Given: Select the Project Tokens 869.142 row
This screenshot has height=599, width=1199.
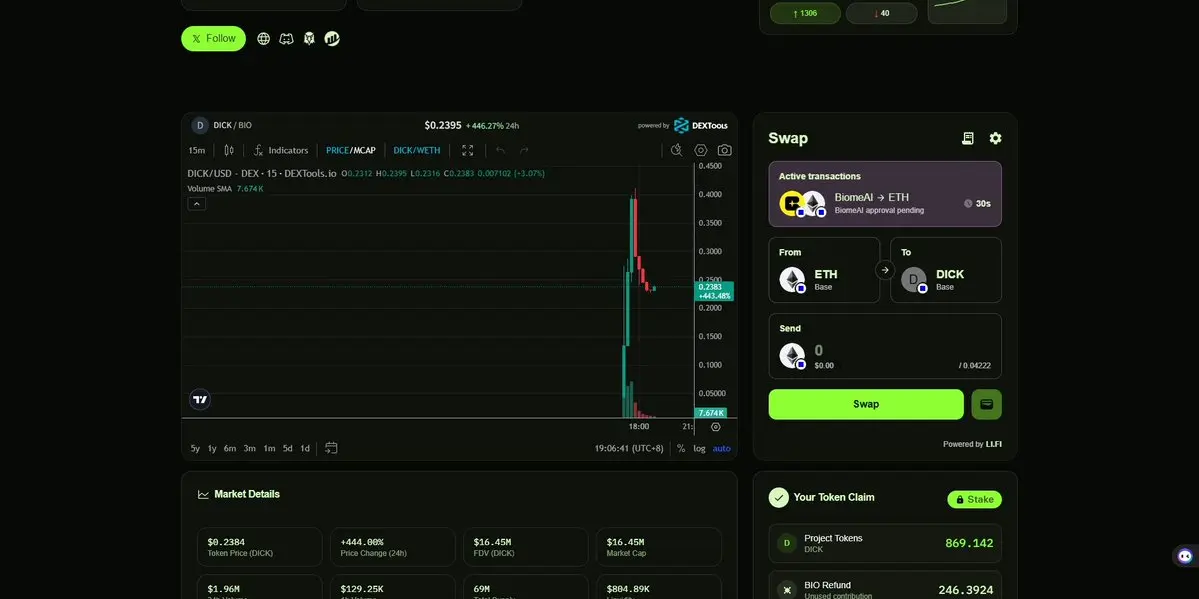Looking at the screenshot, I should (x=885, y=543).
